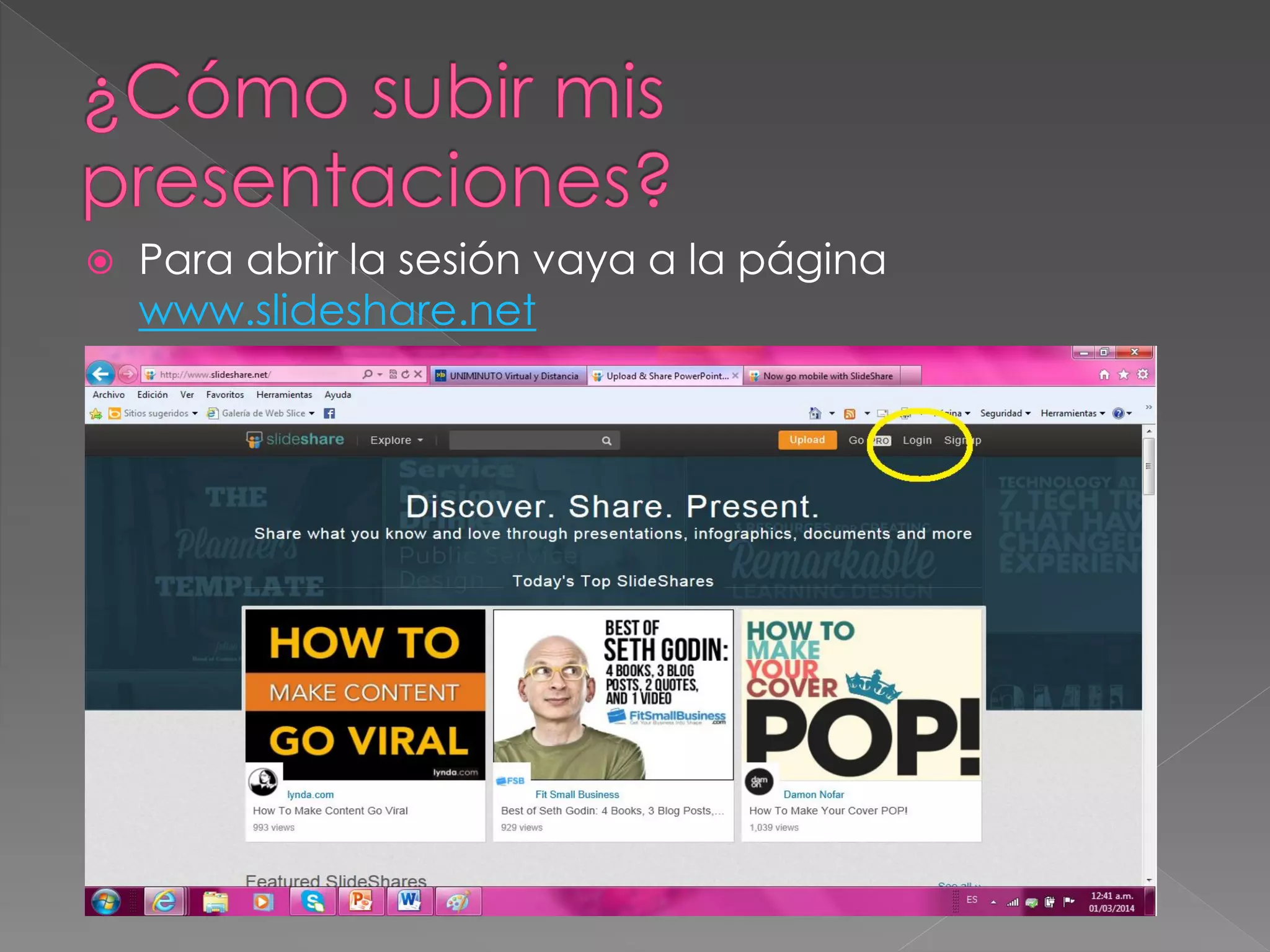Click the Stop (X) icon in address bar

[418, 374]
